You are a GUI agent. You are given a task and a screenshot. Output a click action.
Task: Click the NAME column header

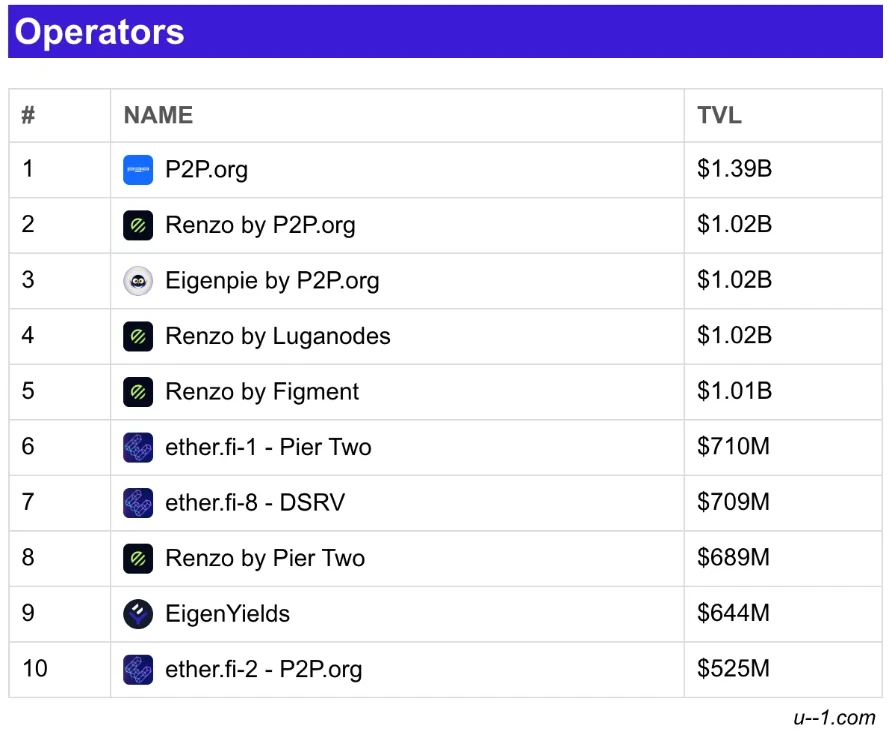[x=158, y=115]
